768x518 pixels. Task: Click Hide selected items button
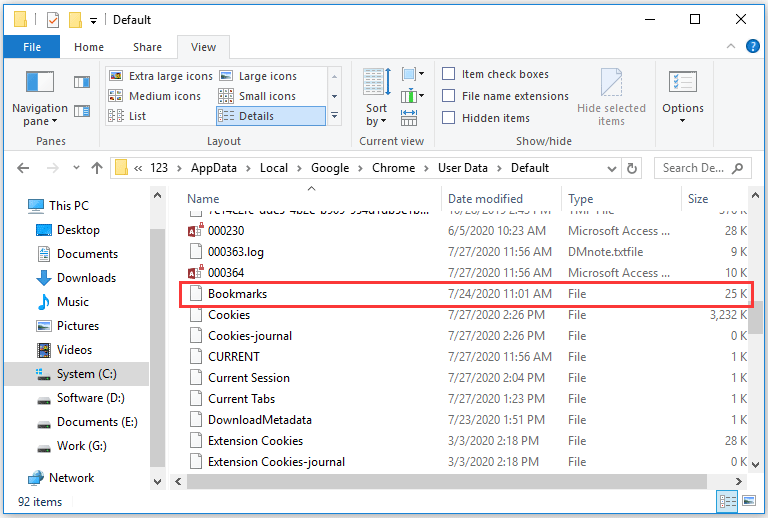click(611, 98)
